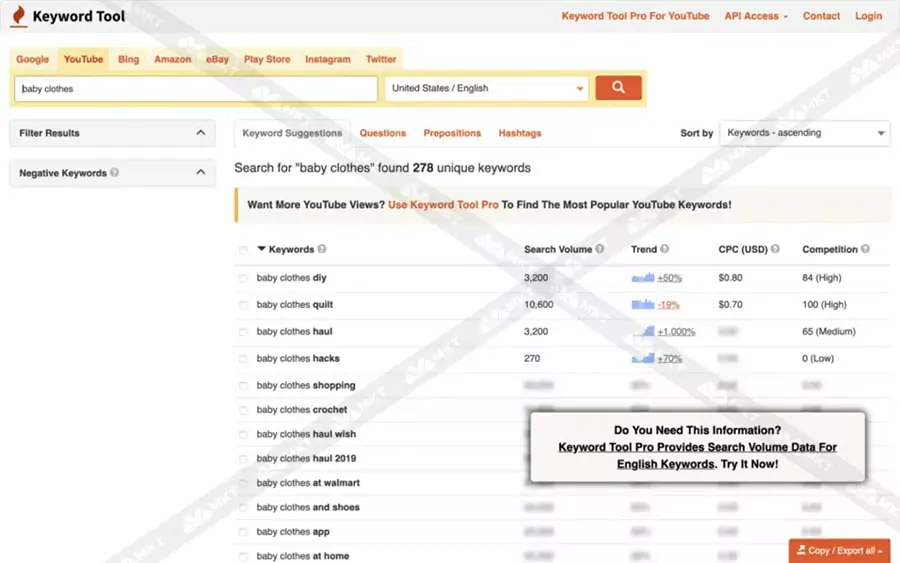Click Use Keyword Tool Pro banner link

443,205
